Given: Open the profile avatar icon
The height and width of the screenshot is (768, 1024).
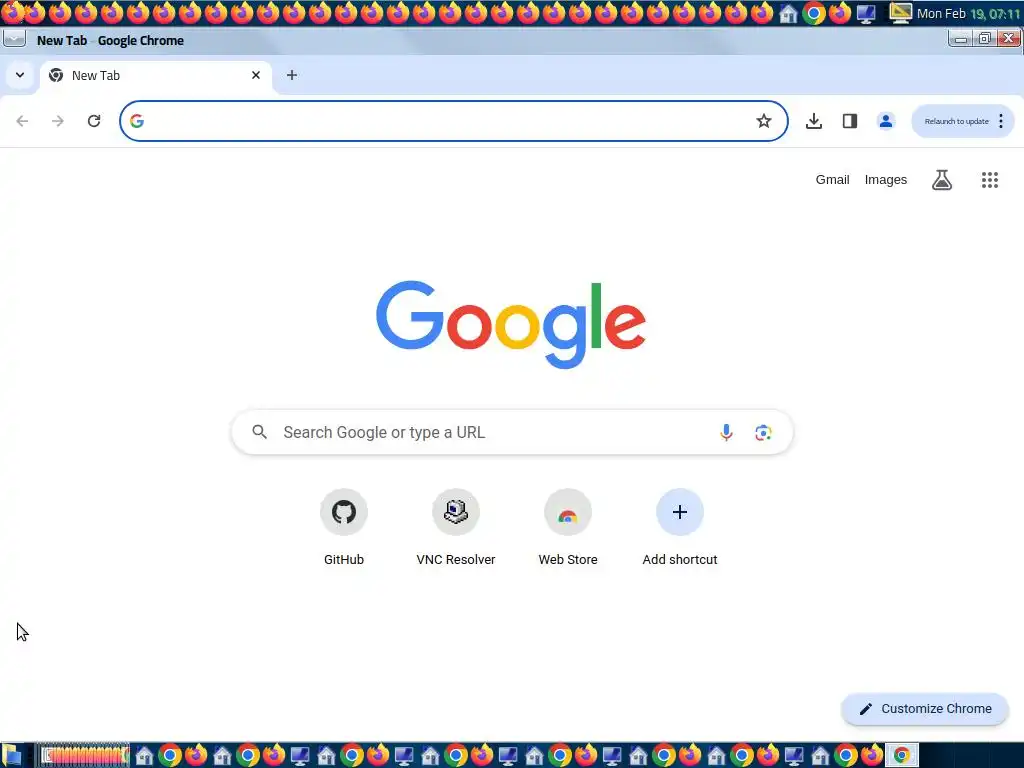Looking at the screenshot, I should 886,121.
